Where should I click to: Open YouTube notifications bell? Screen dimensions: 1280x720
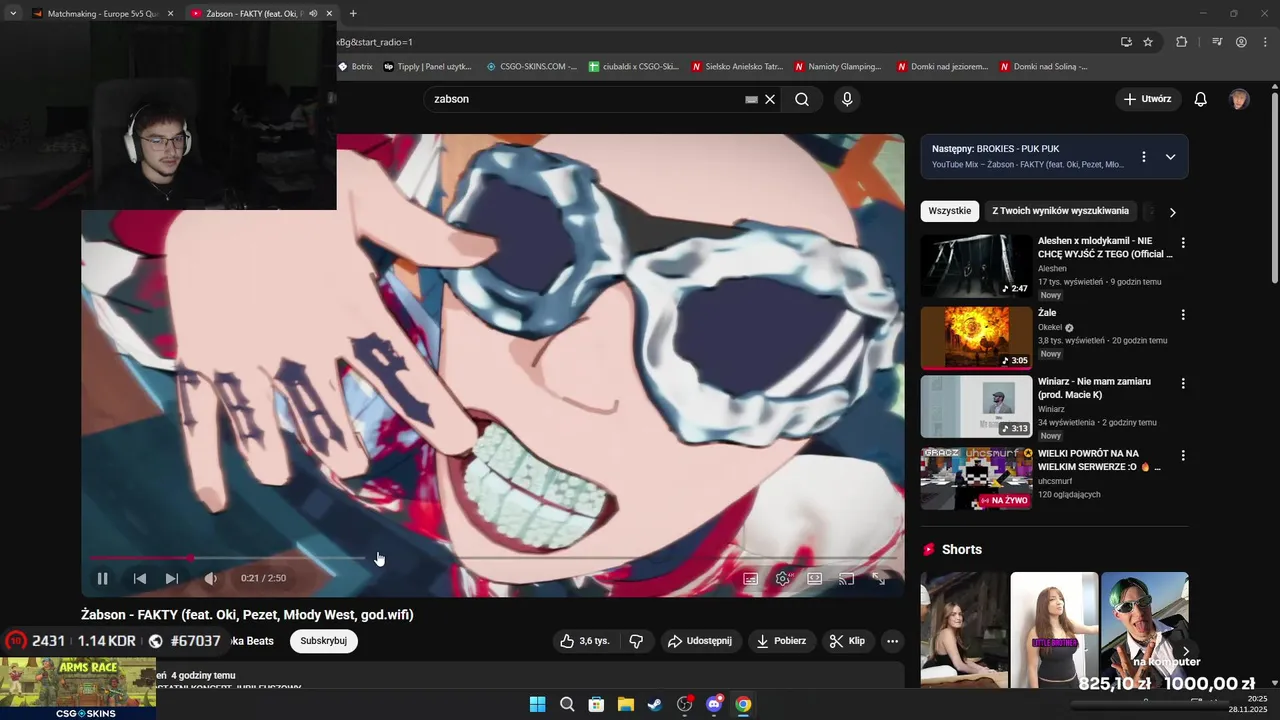1201,99
